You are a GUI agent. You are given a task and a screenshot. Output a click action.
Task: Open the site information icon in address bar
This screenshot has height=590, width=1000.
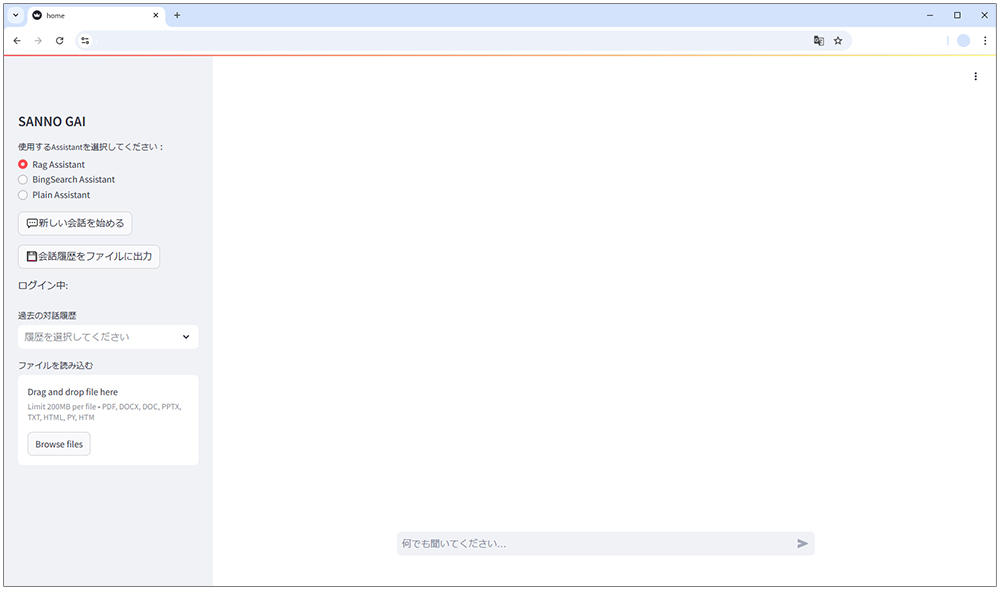coord(85,41)
